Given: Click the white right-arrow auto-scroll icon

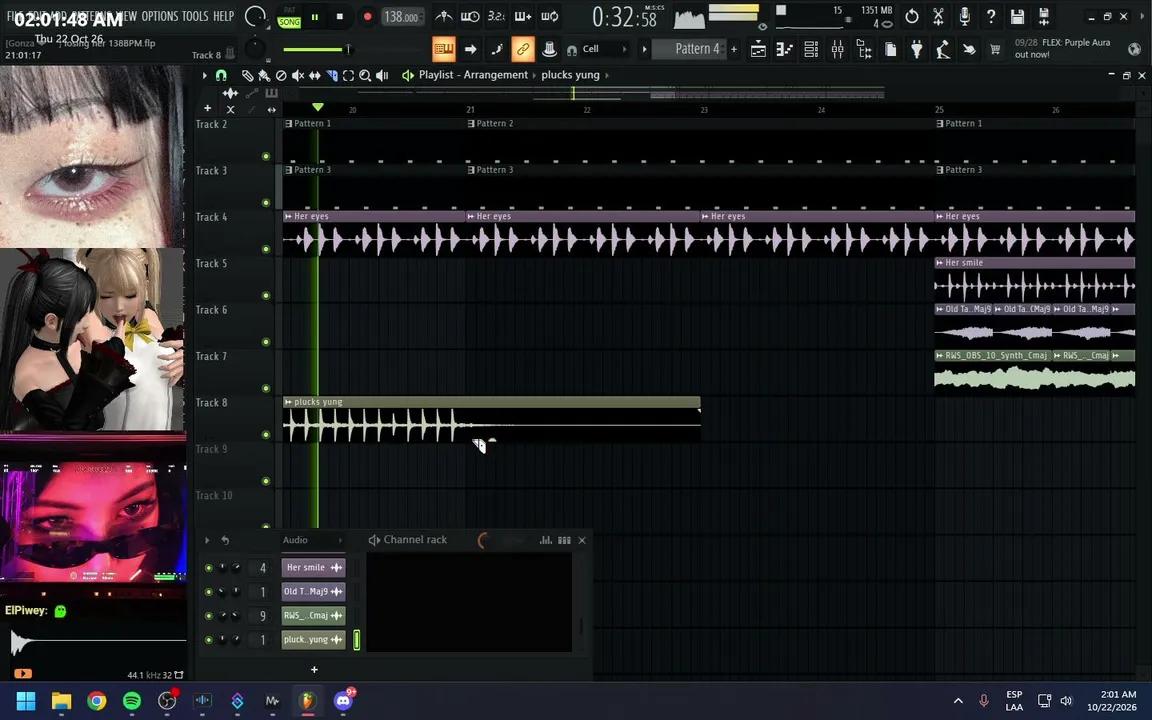Looking at the screenshot, I should tap(471, 49).
